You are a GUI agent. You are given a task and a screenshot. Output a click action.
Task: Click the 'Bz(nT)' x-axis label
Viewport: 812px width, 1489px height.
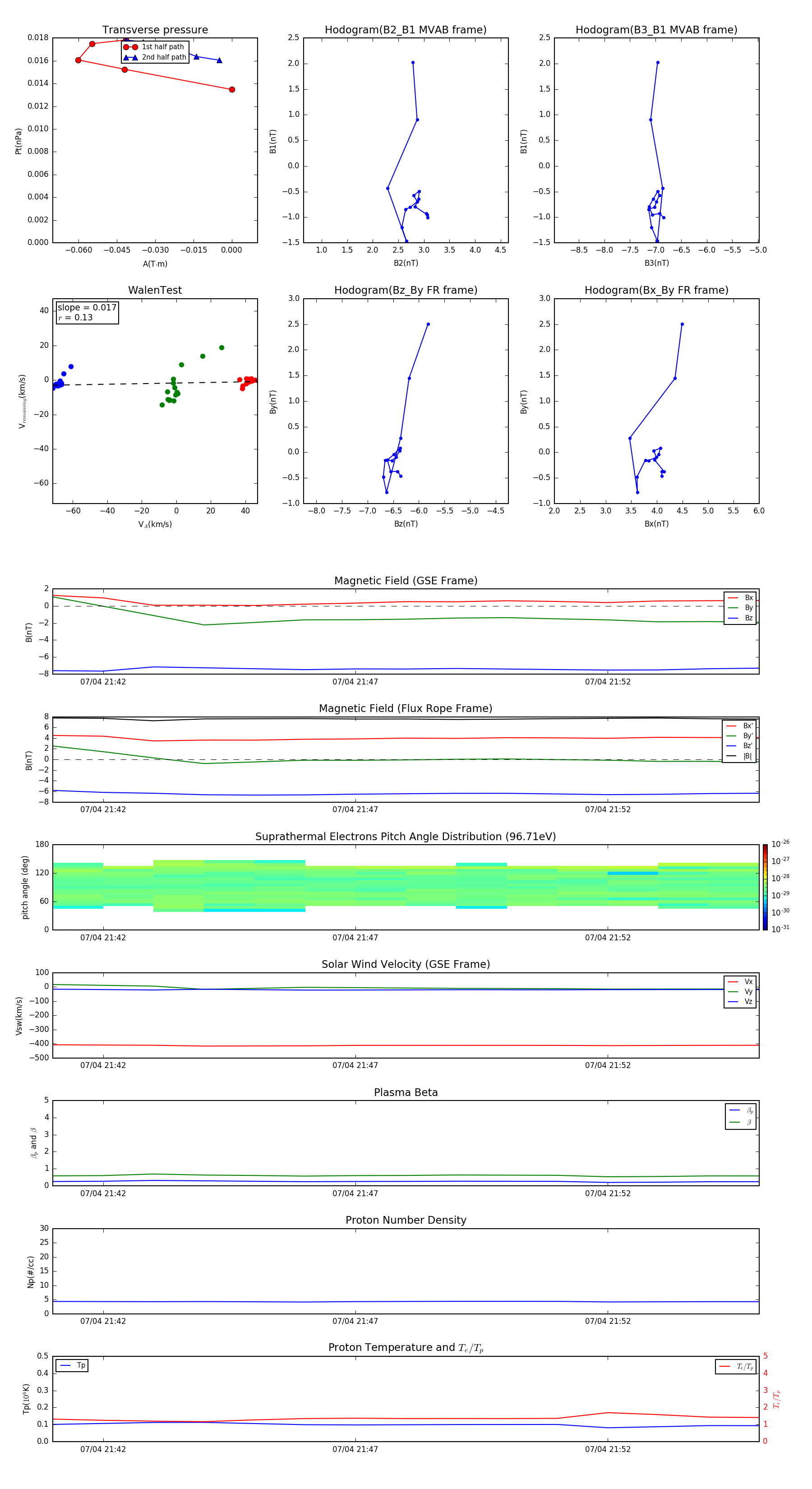point(406,524)
